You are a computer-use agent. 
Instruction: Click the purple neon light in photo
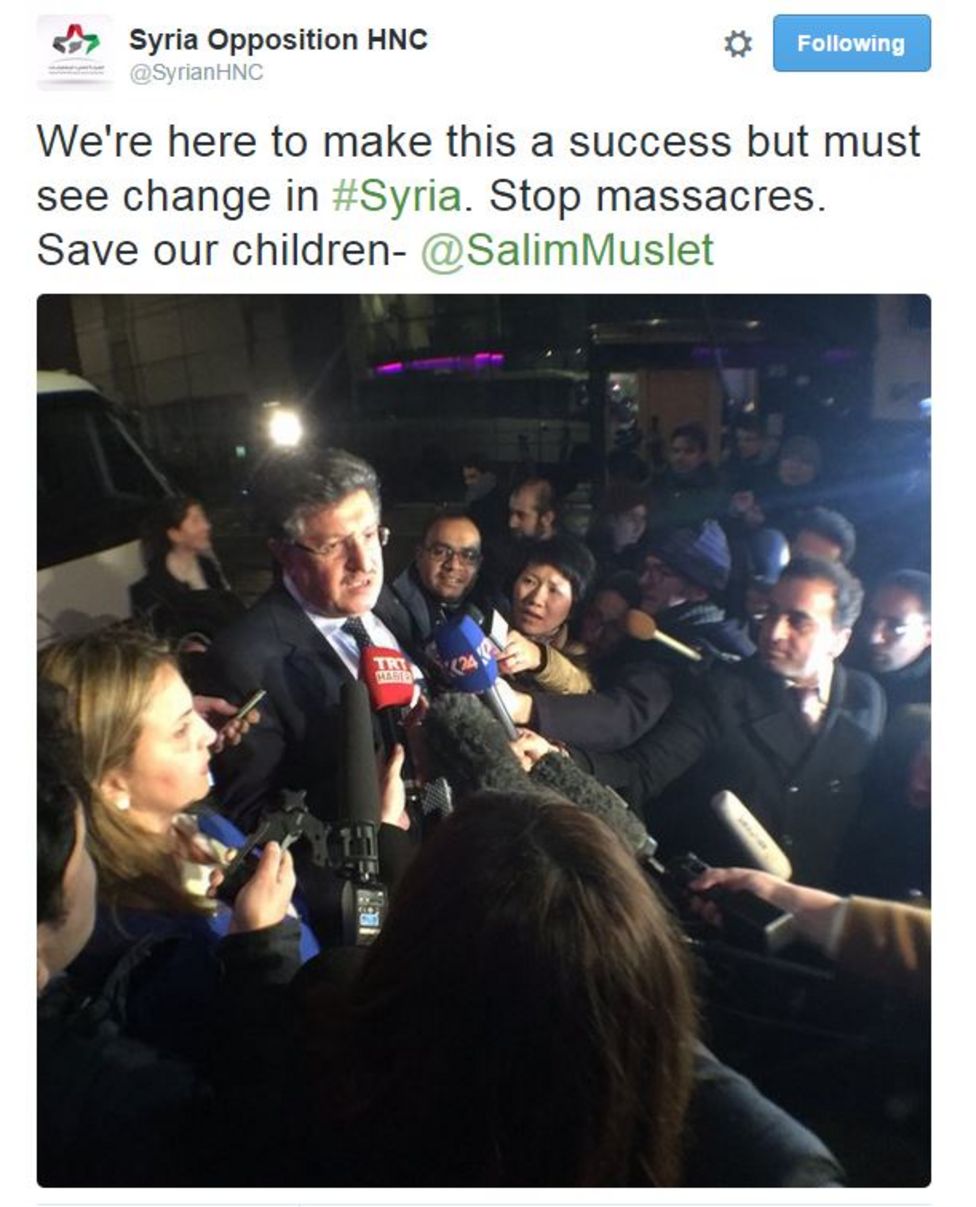(439, 363)
